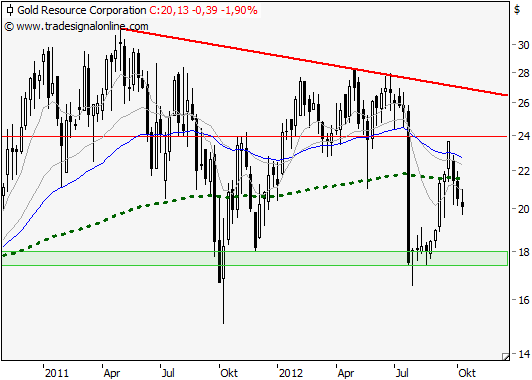Viewport: 532px width, 380px height.
Task: Click the 22 price axis label
Action: [523, 171]
